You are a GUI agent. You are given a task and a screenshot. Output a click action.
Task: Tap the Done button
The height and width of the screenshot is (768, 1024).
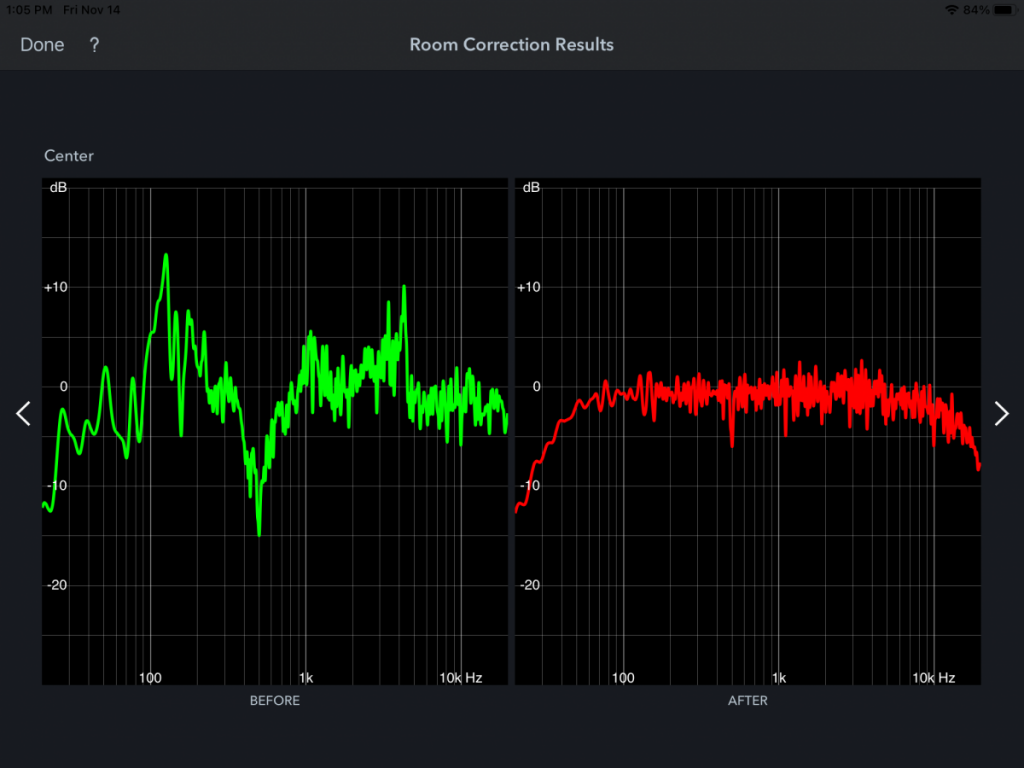tap(42, 45)
